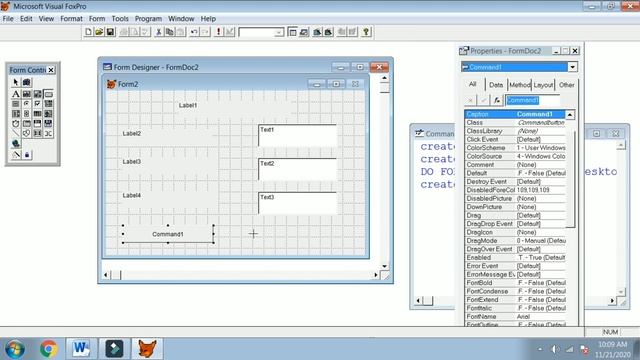Click the Copy toolbar icon
This screenshot has height=360, width=640.
170,32
